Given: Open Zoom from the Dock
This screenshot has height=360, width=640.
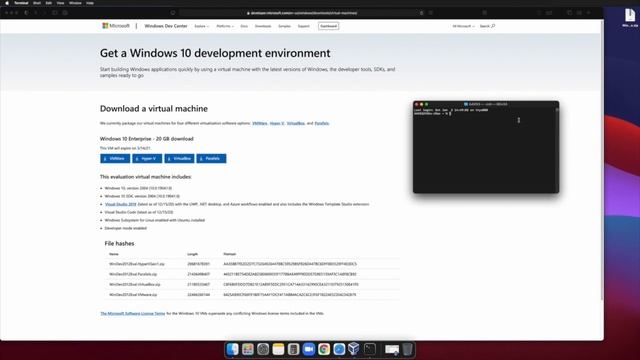Looking at the screenshot, I should [309, 349].
